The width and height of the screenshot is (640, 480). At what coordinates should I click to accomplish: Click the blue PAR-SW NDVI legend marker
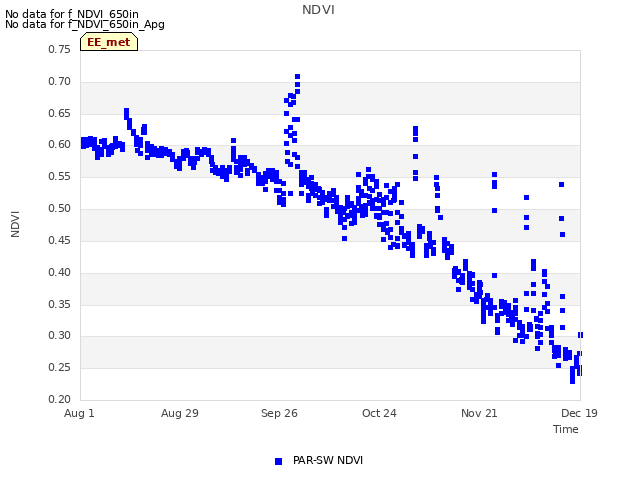click(x=278, y=461)
